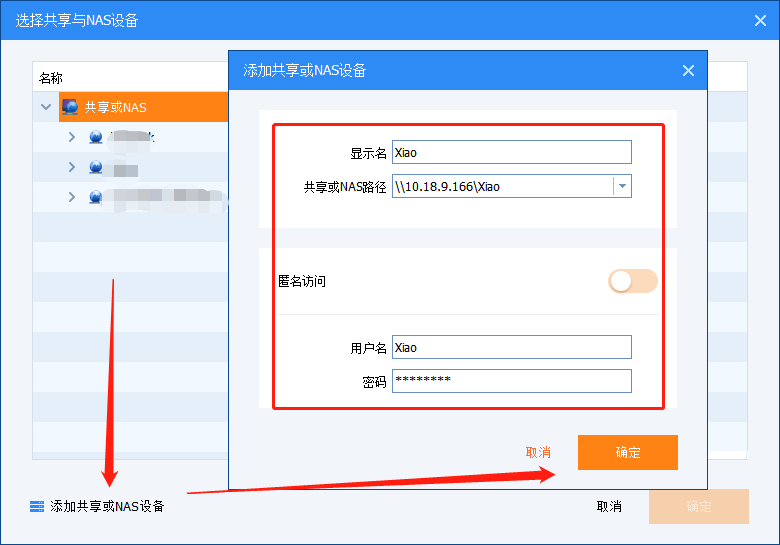Image resolution: width=780 pixels, height=545 pixels.
Task: Click the 共享或NAS computer icon
Action: 70,107
